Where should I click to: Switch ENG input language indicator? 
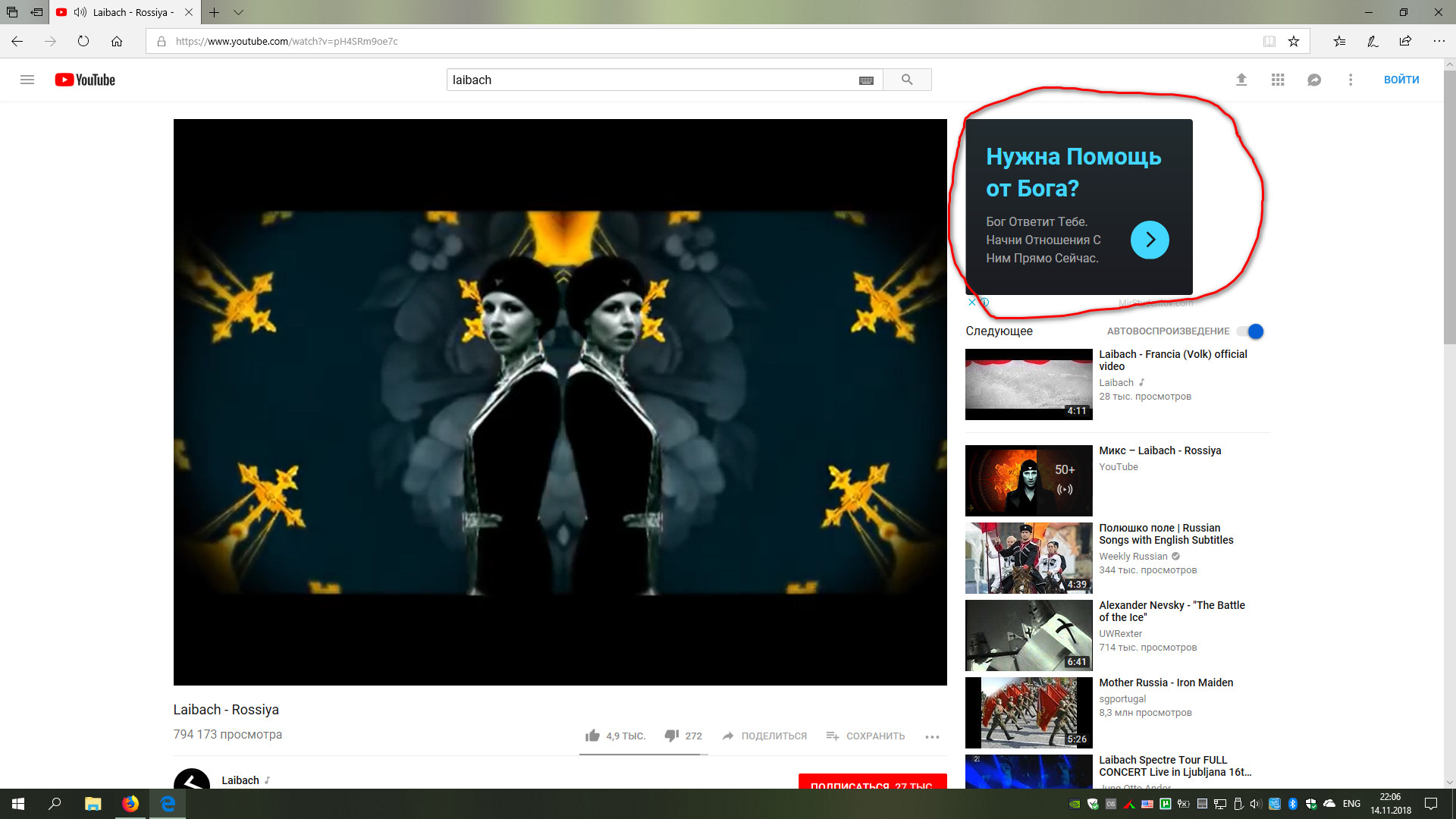tap(1351, 804)
